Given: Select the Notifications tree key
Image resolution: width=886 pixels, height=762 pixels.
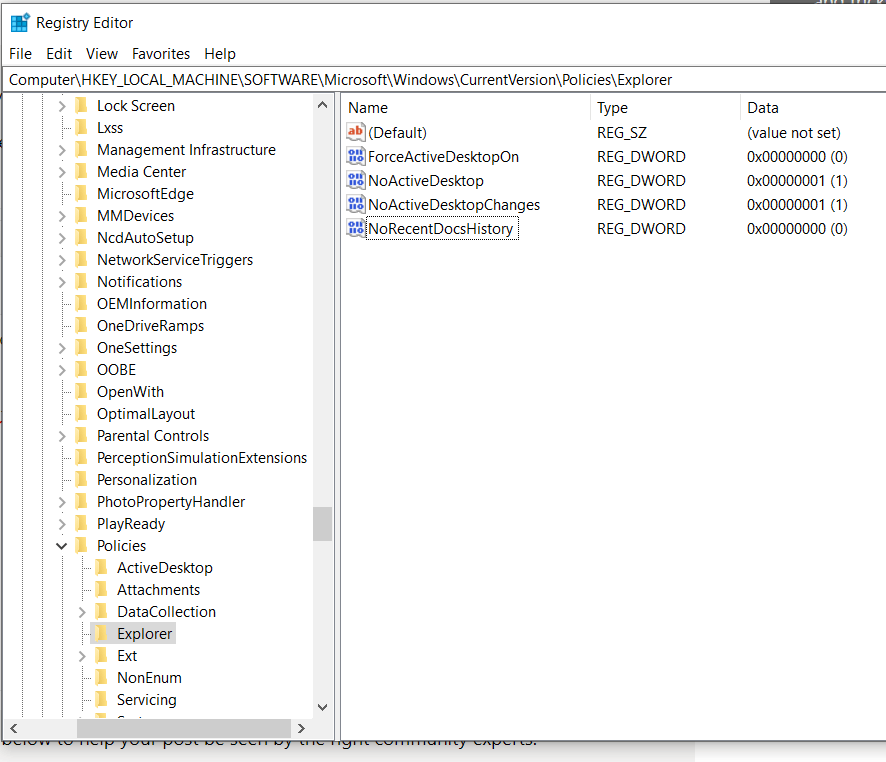Looking at the screenshot, I should [x=140, y=282].
